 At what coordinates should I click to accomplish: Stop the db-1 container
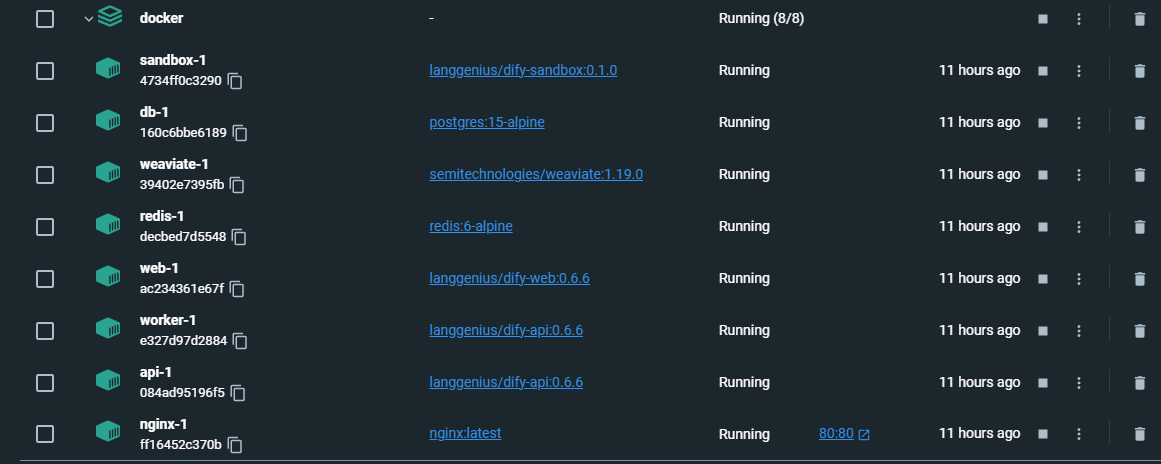(x=1043, y=122)
